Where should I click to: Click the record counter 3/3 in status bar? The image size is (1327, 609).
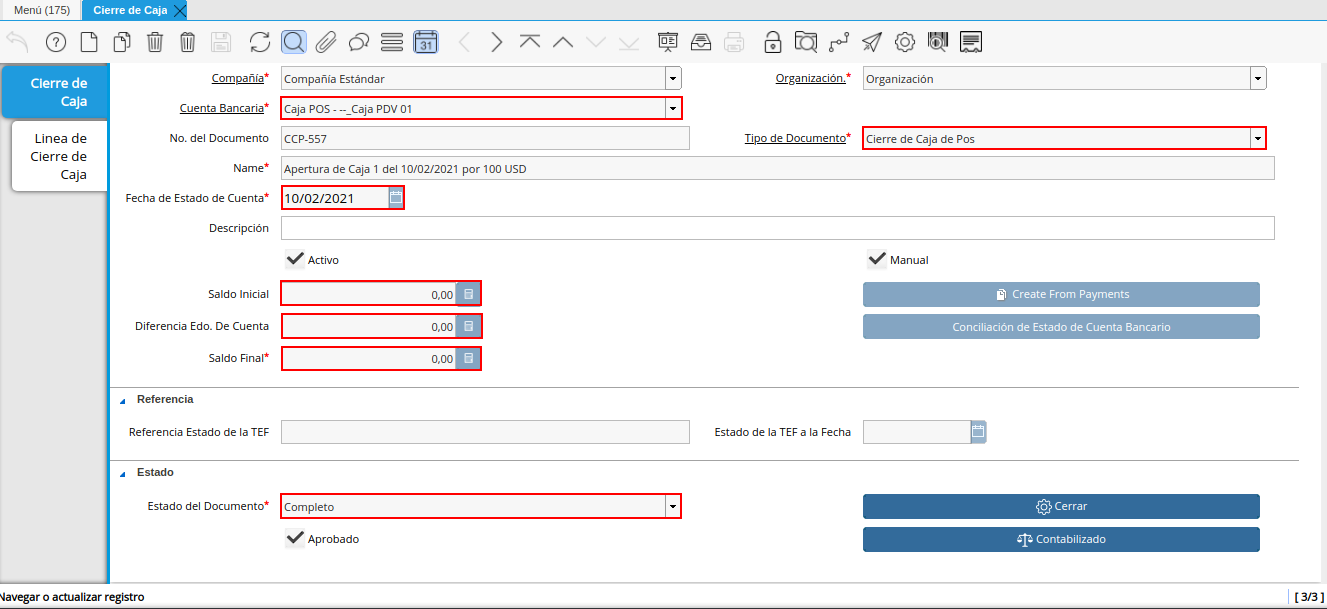pos(1309,597)
